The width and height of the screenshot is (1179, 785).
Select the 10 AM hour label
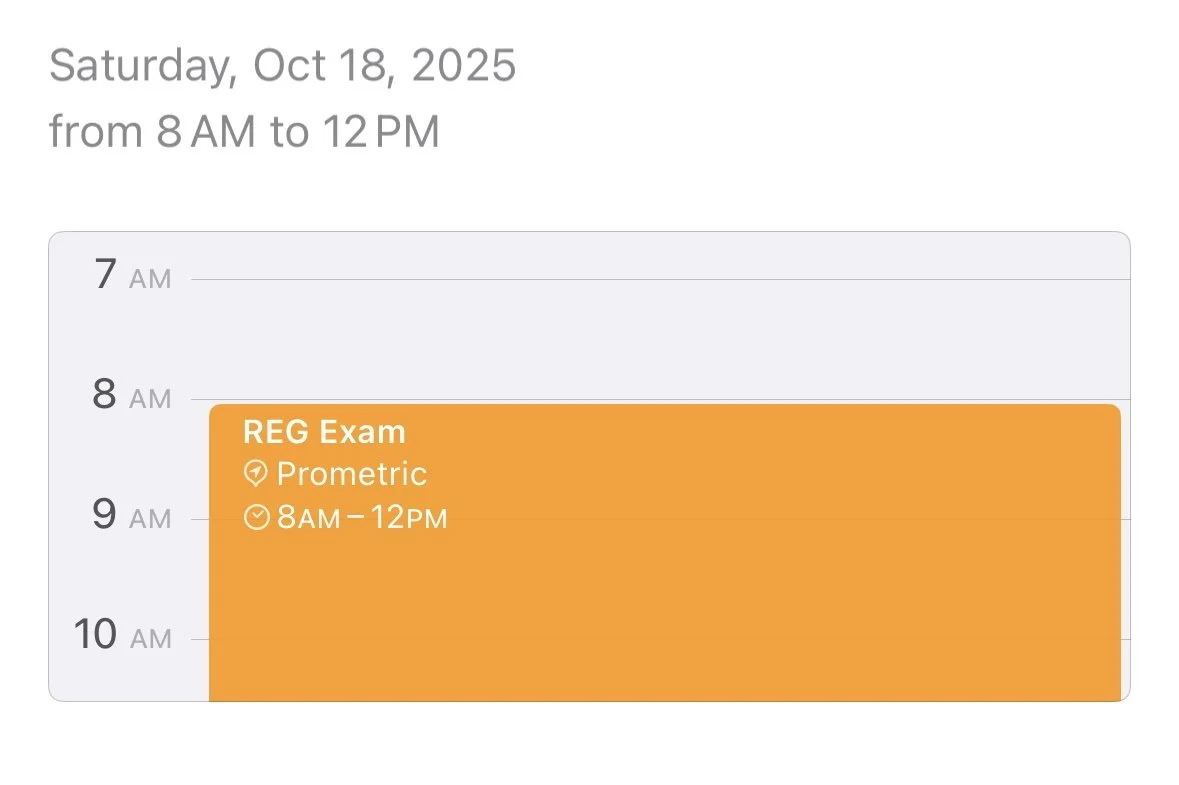pos(123,635)
